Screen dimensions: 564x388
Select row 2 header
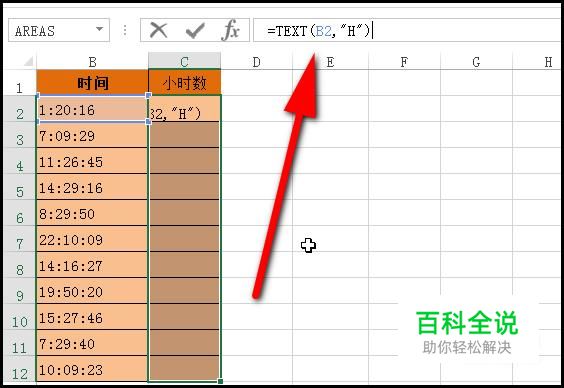[x=20, y=109]
